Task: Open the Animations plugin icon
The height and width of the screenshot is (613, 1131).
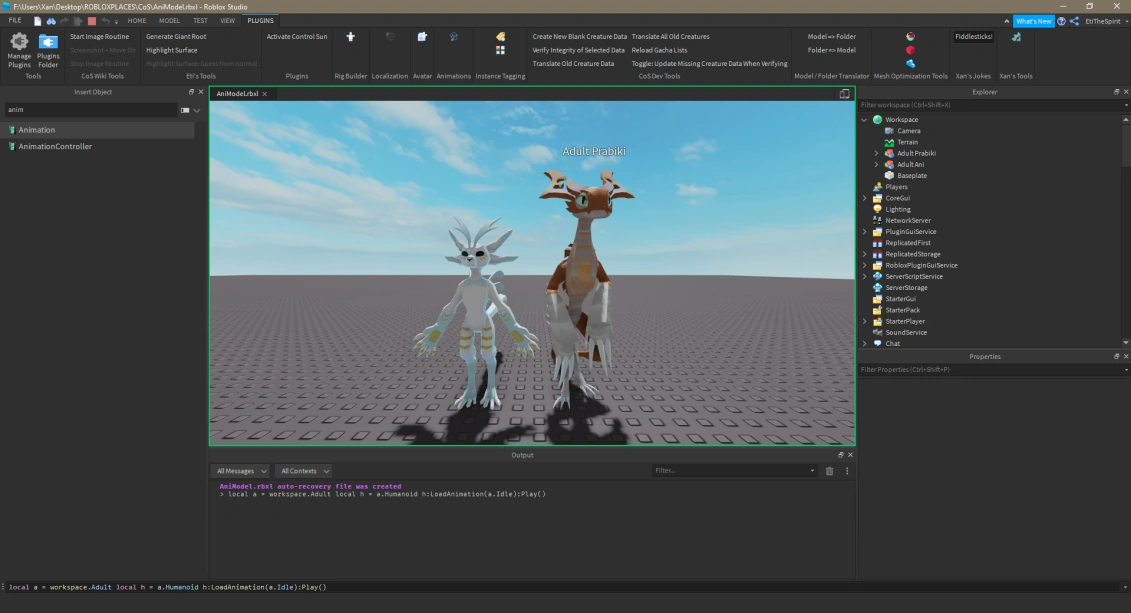Action: click(453, 37)
